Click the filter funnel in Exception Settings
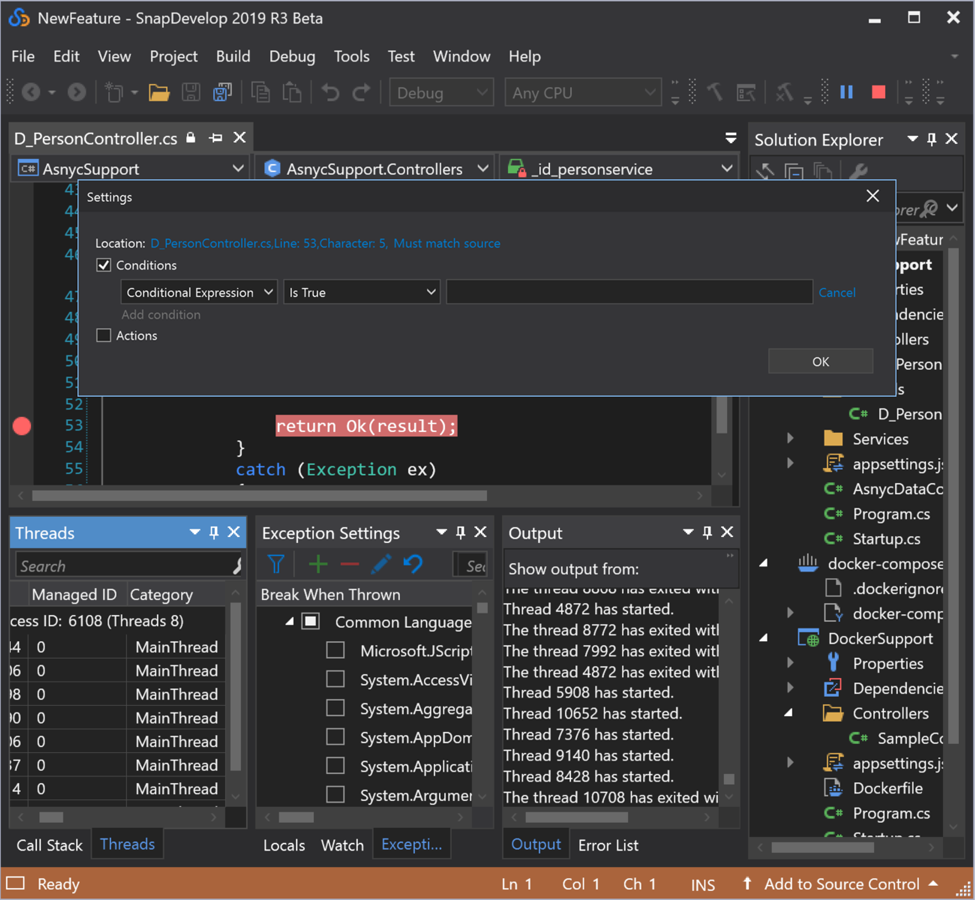 tap(275, 565)
